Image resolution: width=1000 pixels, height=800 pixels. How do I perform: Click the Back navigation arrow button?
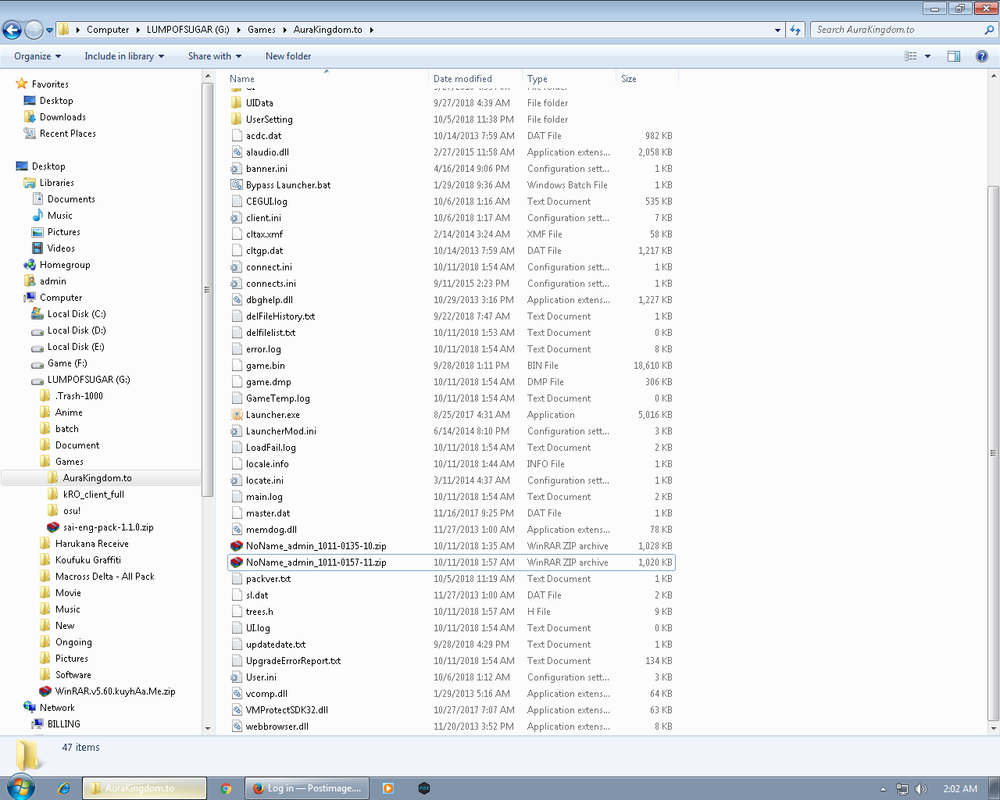[x=12, y=29]
